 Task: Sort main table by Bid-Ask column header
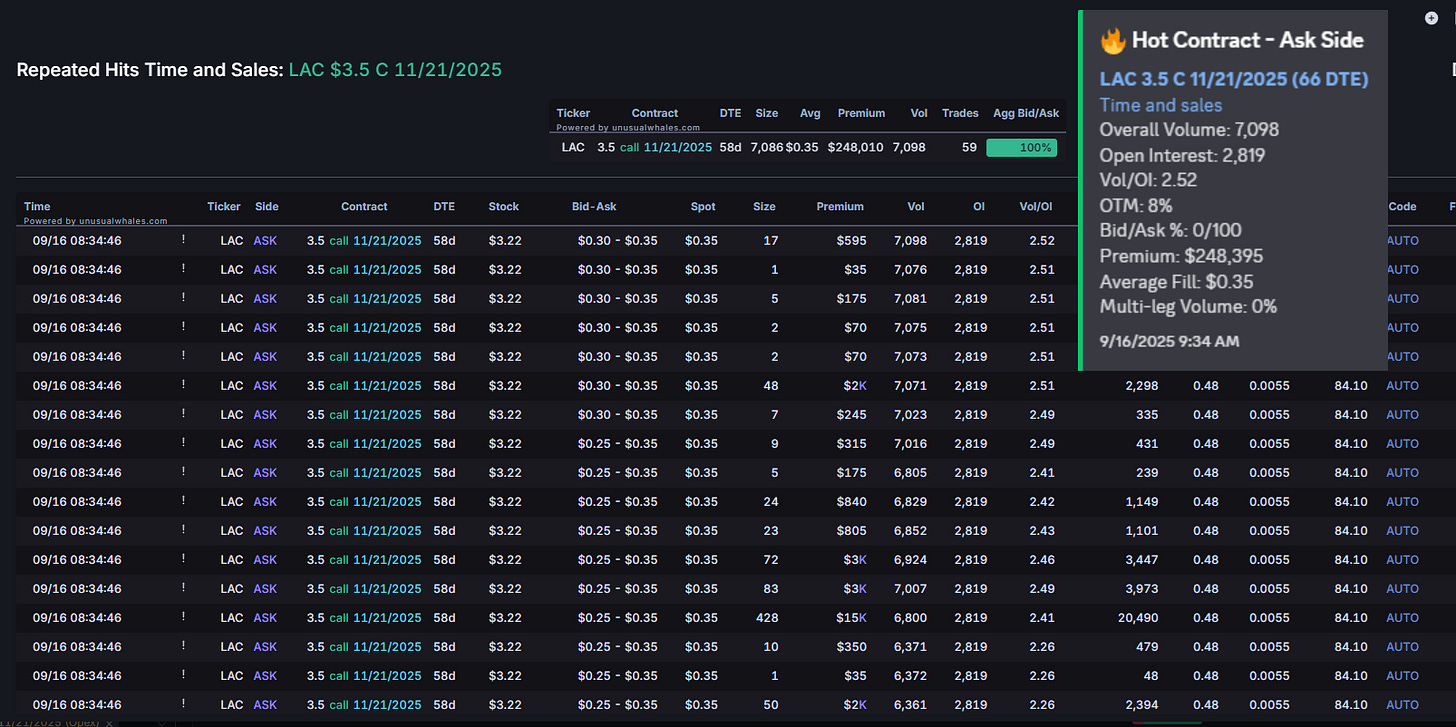(x=594, y=207)
